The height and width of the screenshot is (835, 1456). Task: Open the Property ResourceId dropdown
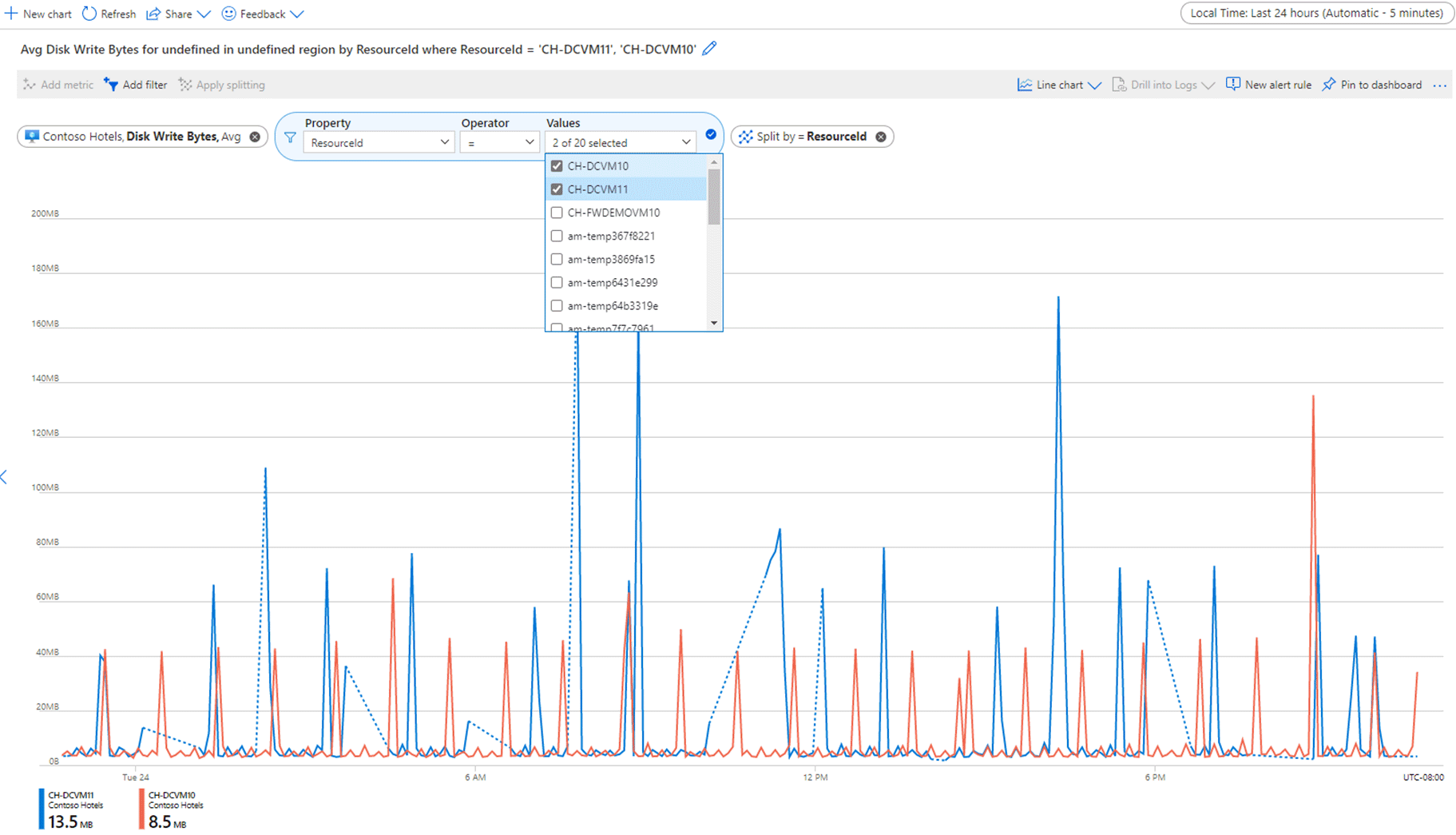(379, 142)
